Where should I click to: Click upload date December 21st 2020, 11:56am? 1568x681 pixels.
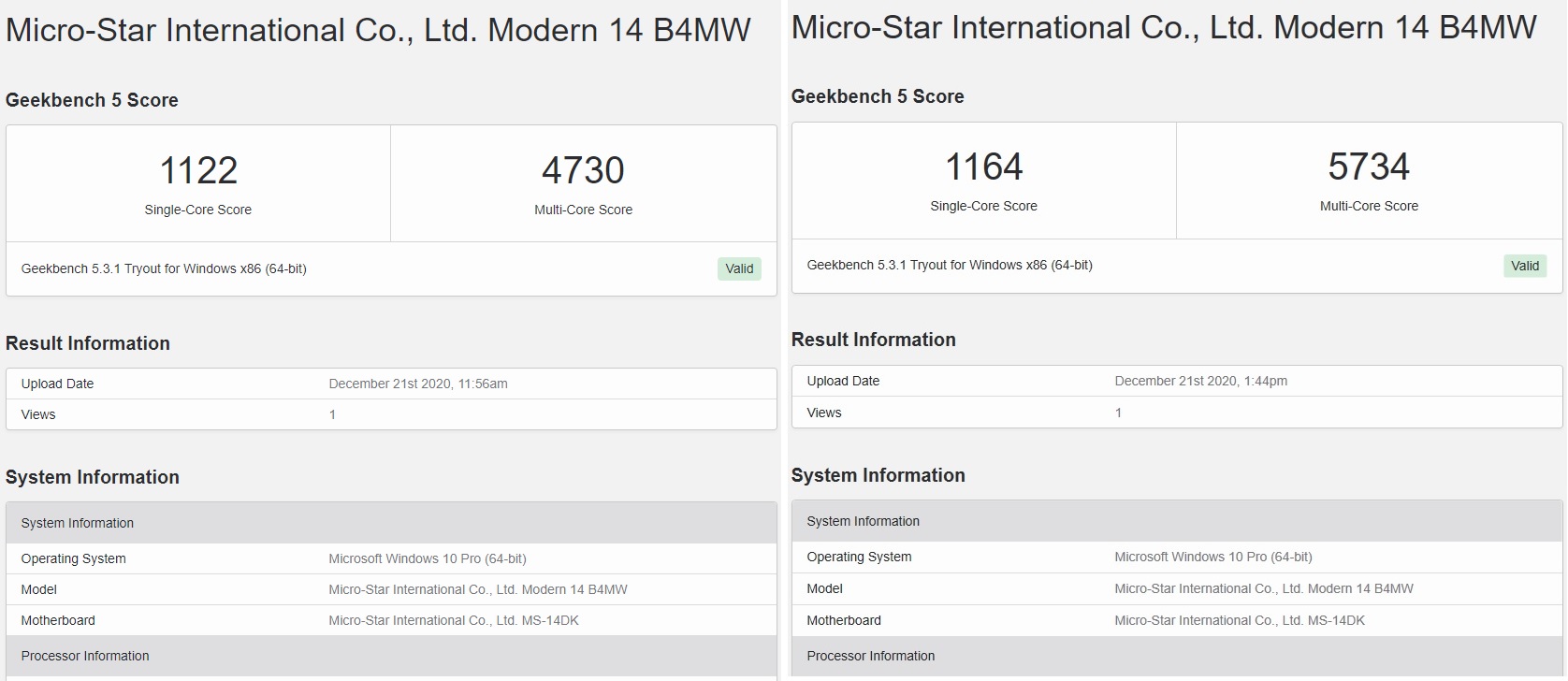click(418, 384)
